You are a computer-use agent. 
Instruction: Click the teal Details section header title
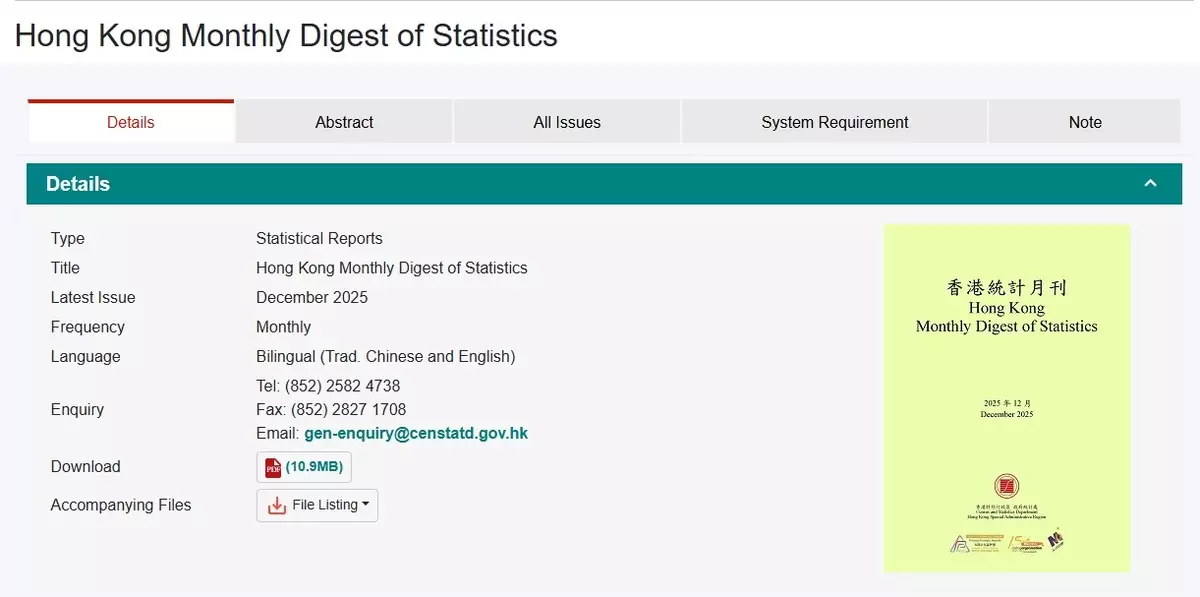pos(78,184)
